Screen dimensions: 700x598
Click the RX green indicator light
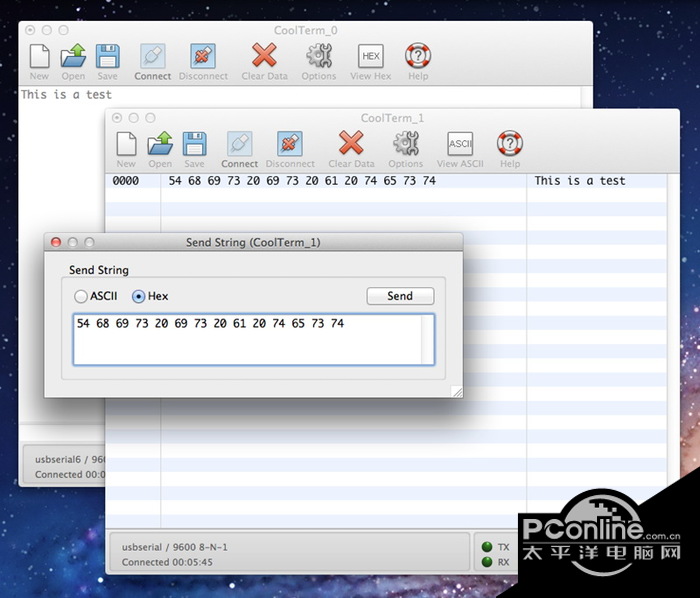[x=487, y=562]
